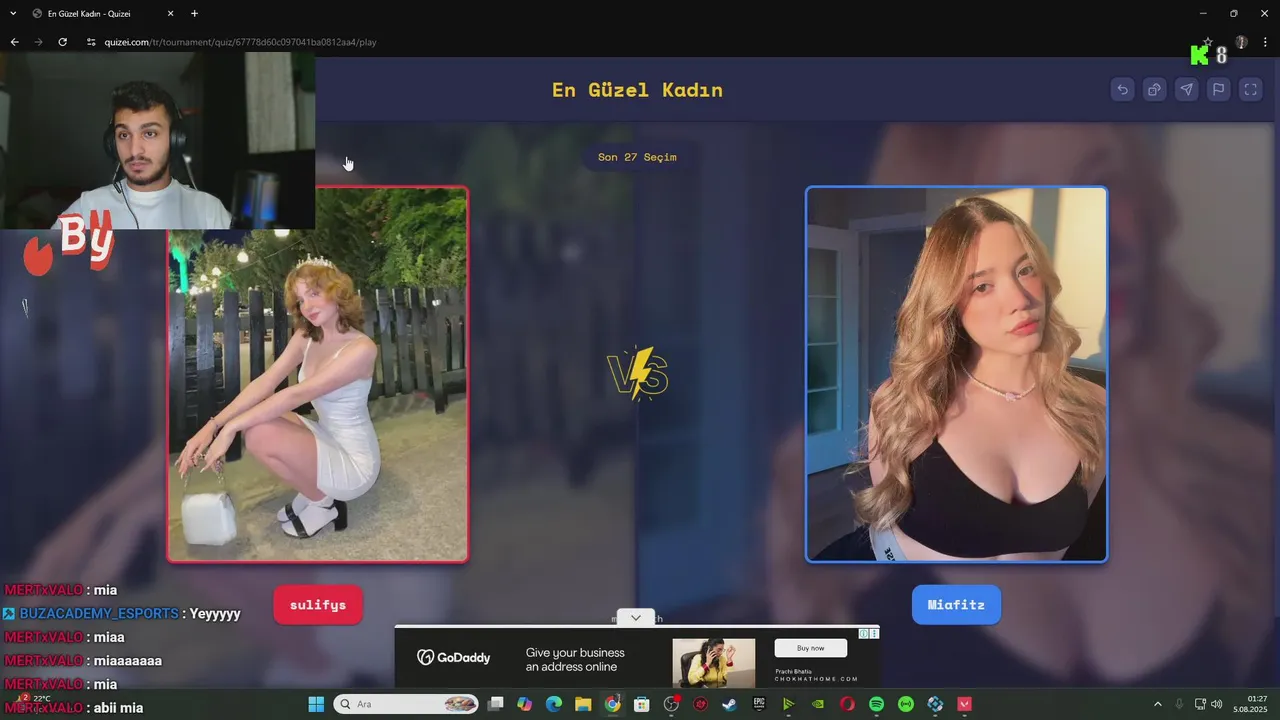Open the tab search dropdown arrow
This screenshot has height=720, width=1280.
pyautogui.click(x=13, y=14)
